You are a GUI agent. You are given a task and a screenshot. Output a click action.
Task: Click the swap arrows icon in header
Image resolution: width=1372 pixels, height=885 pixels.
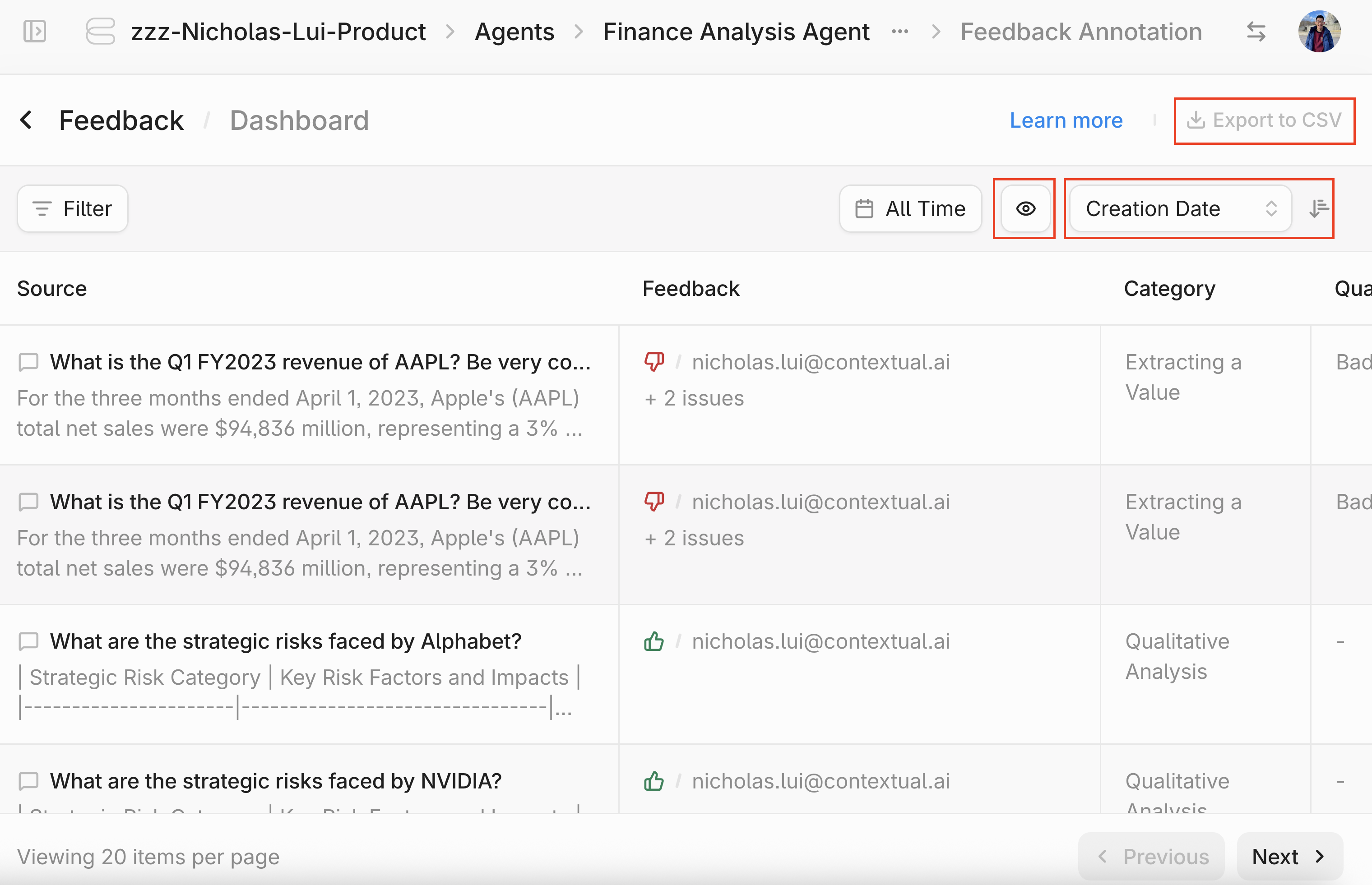point(1256,32)
